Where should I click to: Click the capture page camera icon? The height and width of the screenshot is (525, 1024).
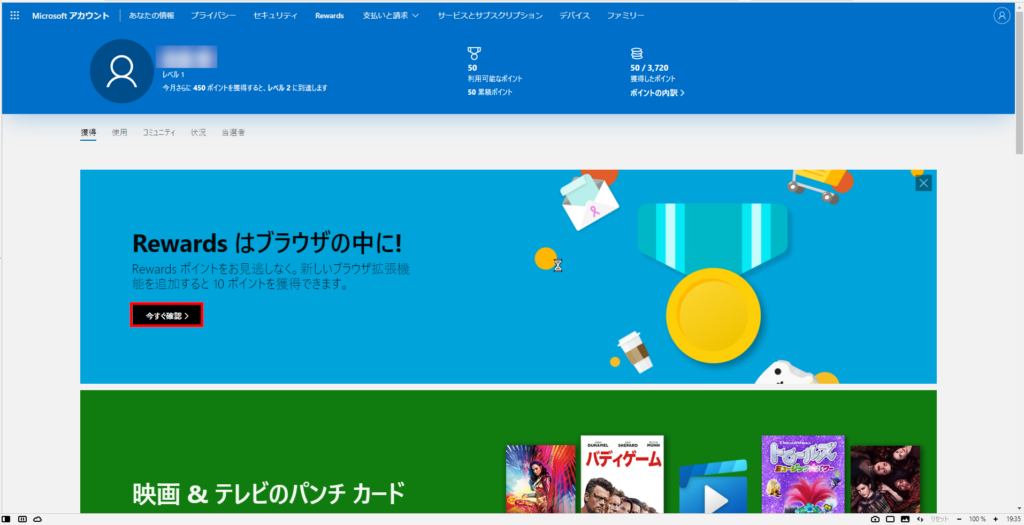(x=875, y=519)
